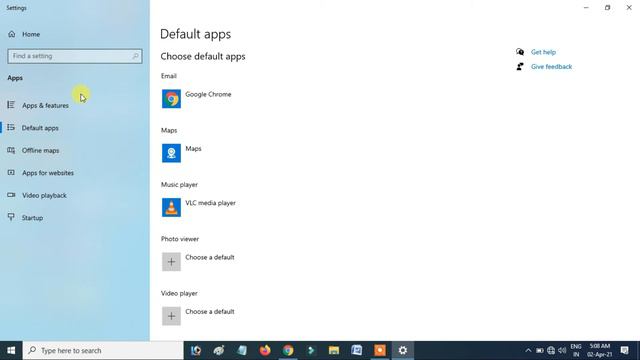
Task: Click the Apps & features list icon
Action: [x=11, y=105]
